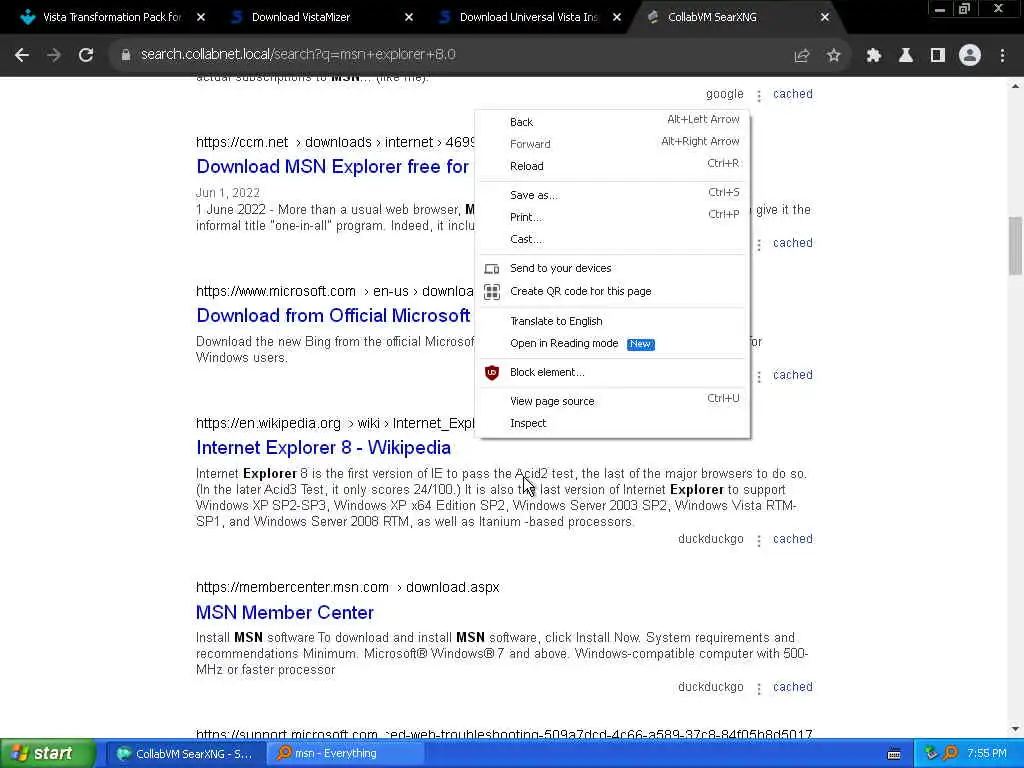Click the network tray icon in taskbar
This screenshot has height=768, width=1024.
point(931,754)
